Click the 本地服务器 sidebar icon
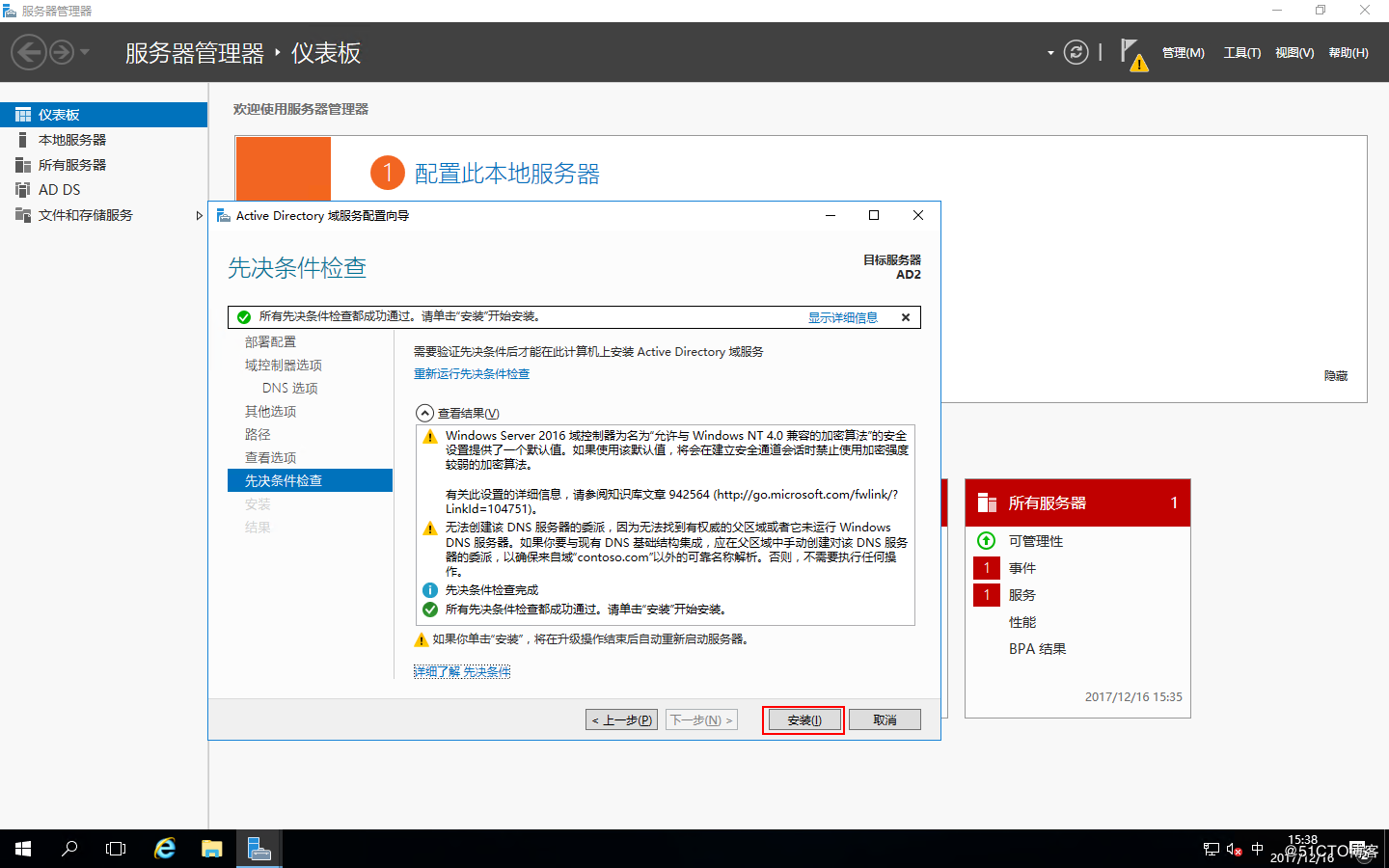1389x868 pixels. [x=22, y=140]
